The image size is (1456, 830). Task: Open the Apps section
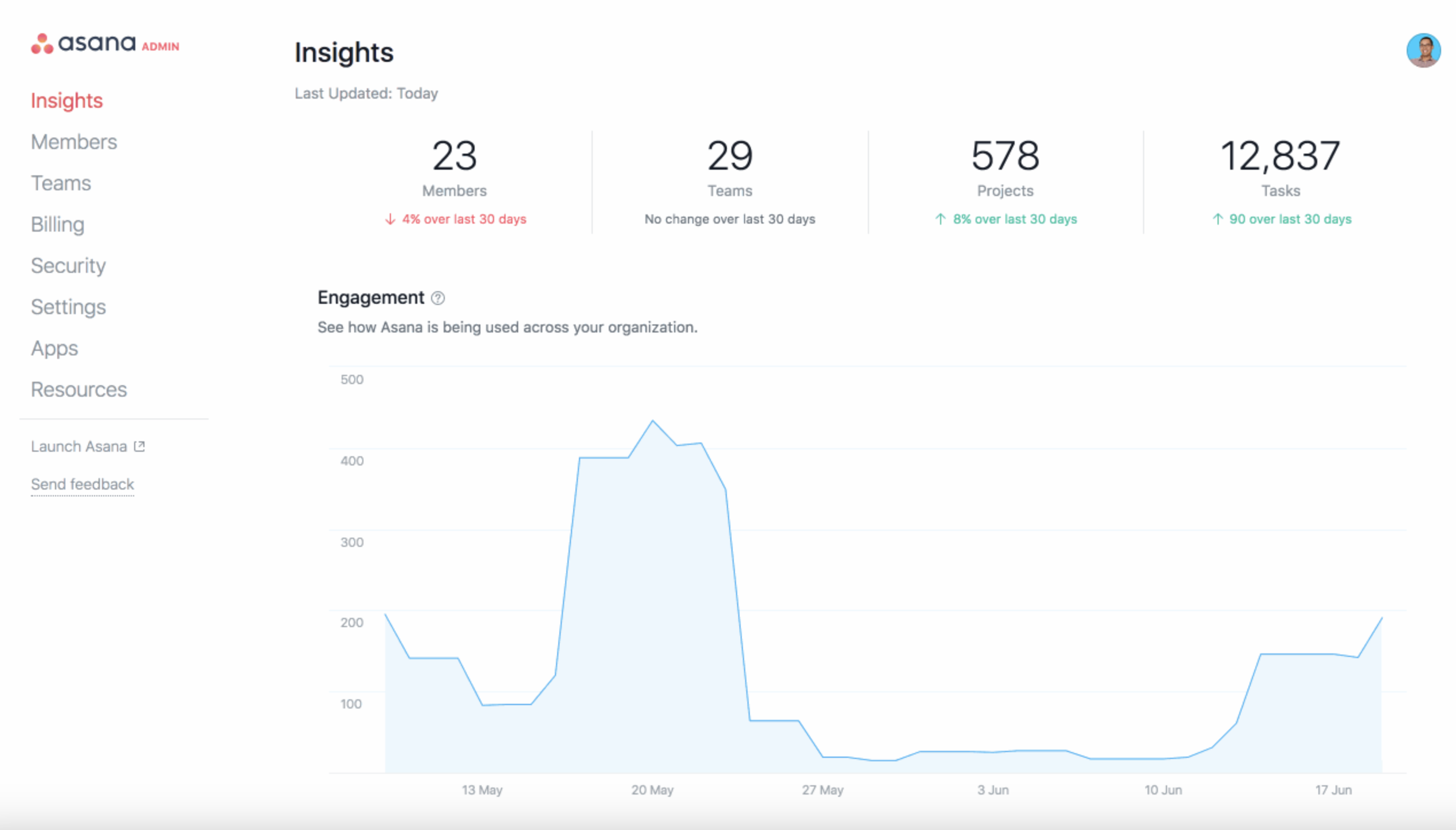[54, 349]
